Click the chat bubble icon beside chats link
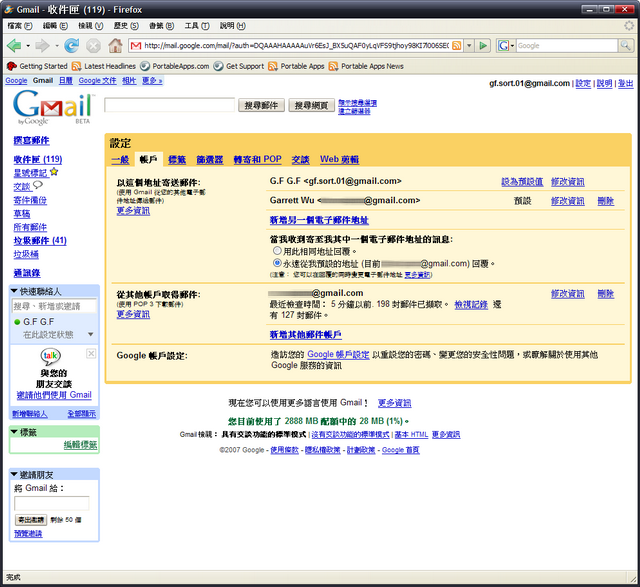Viewport: 640px width, 587px height. (38, 185)
